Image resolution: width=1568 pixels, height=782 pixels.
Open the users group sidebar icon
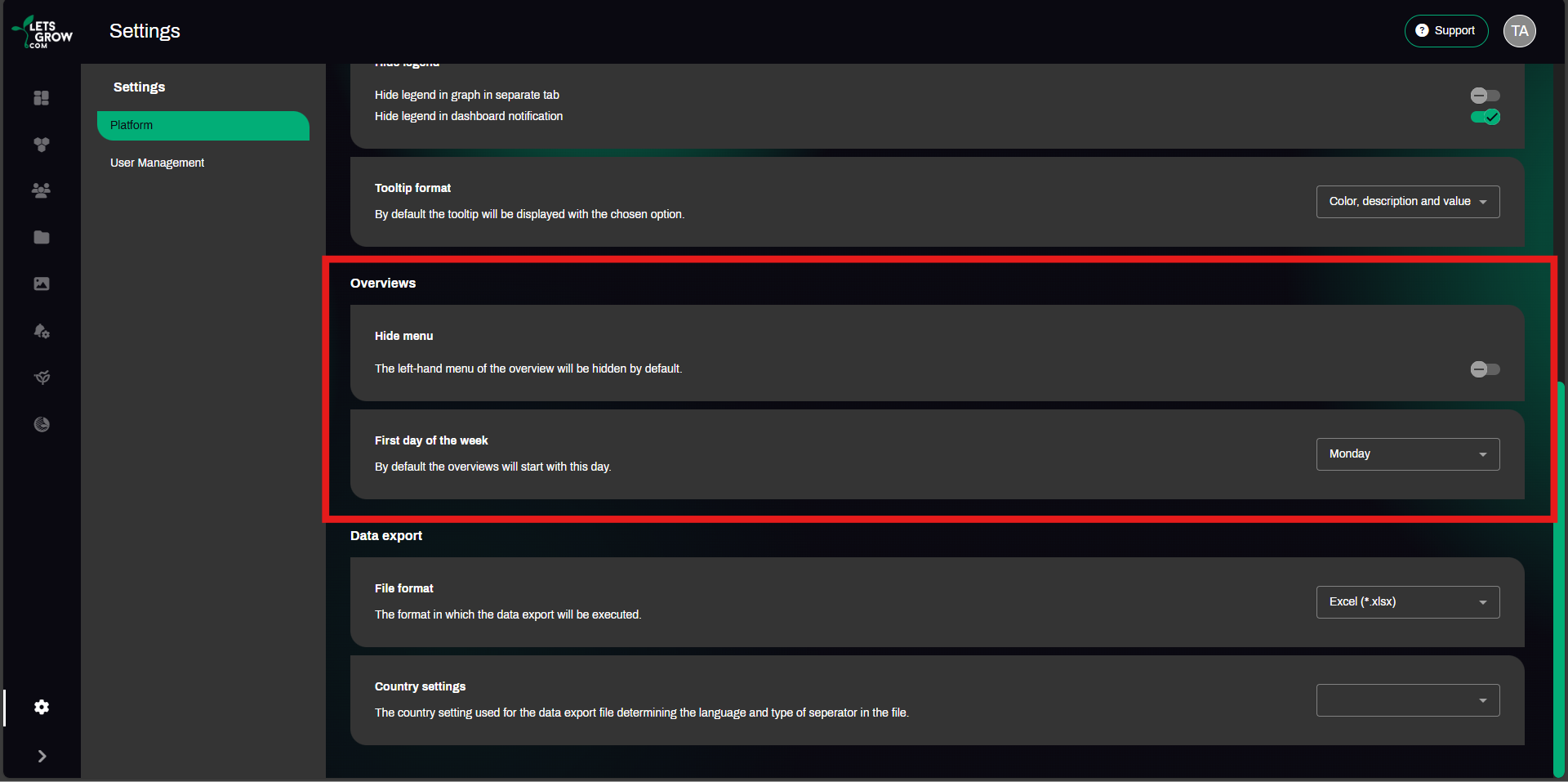pos(42,190)
